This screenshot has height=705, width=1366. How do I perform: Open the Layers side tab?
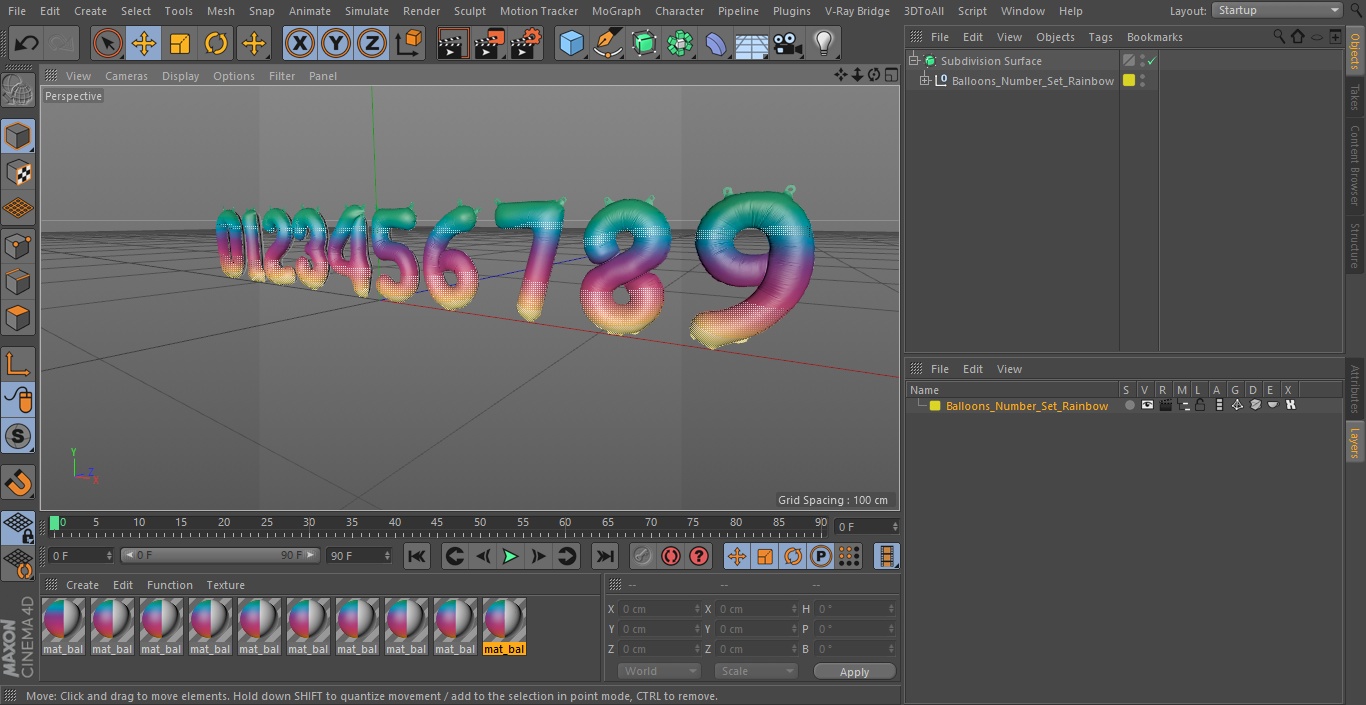[x=1355, y=441]
